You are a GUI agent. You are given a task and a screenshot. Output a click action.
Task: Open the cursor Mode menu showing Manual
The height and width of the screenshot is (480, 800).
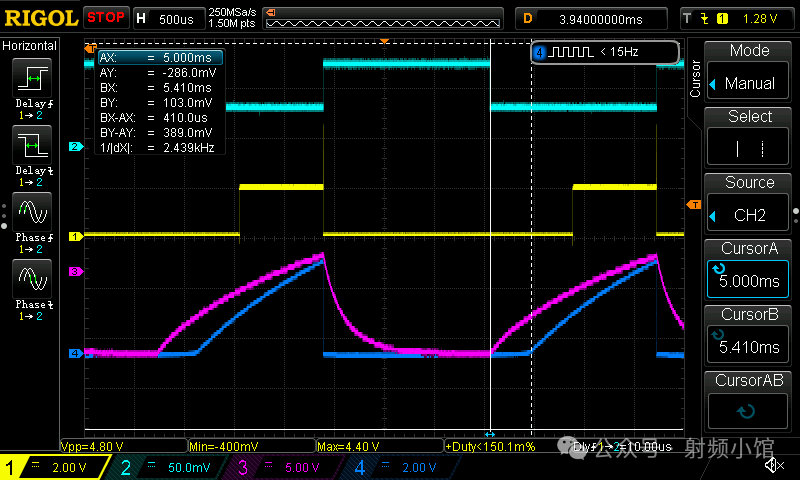click(749, 71)
